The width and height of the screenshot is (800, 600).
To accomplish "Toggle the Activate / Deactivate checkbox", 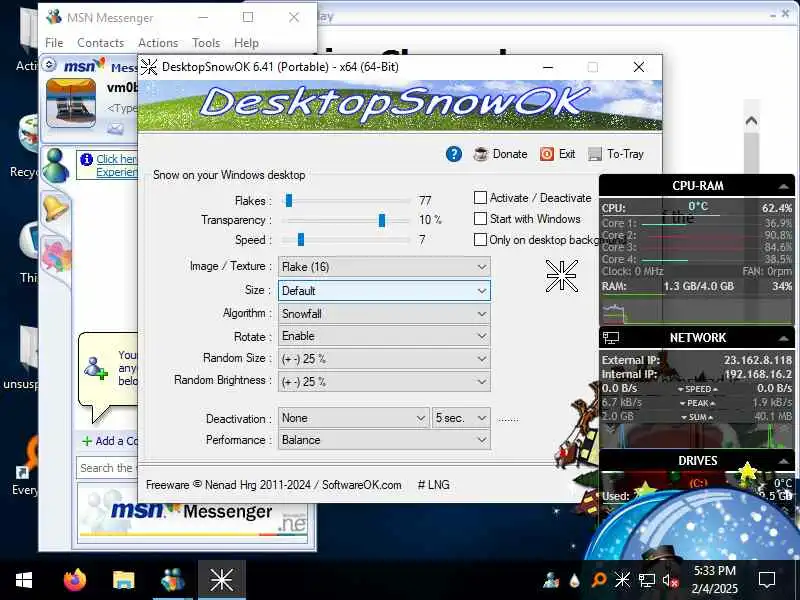I will (480, 197).
